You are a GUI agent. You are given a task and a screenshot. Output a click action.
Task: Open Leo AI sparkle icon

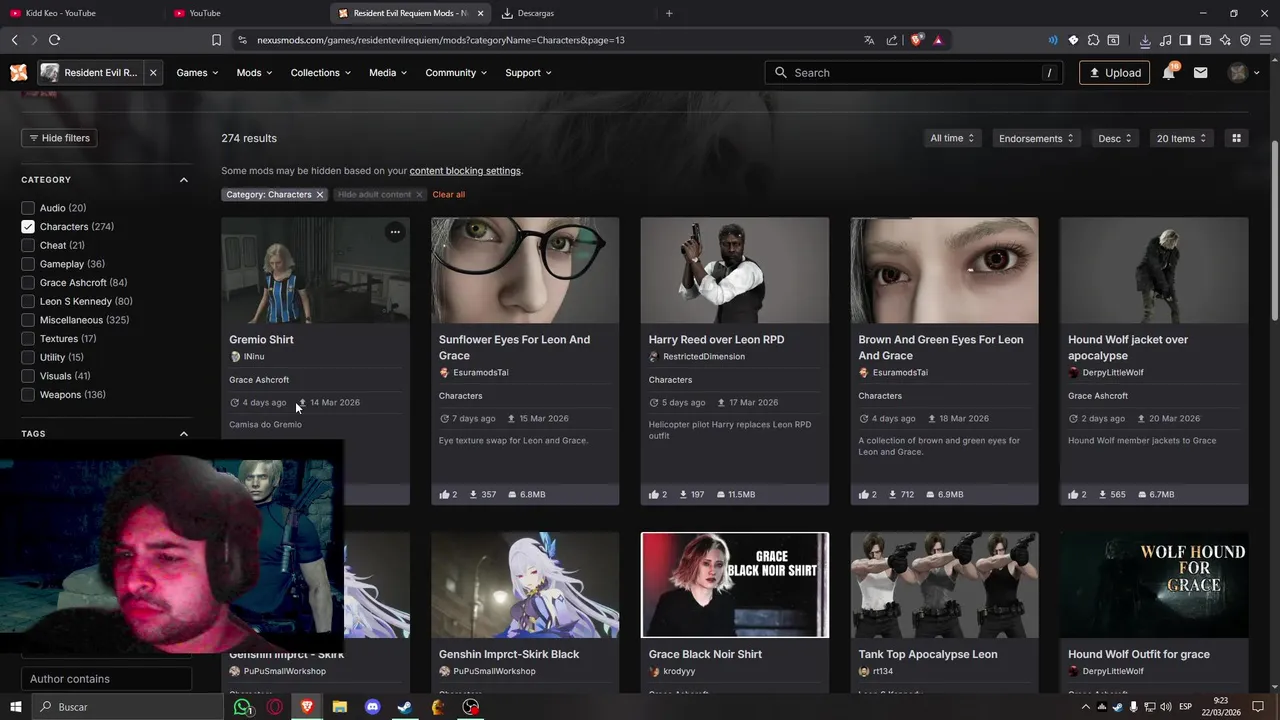point(1225,40)
